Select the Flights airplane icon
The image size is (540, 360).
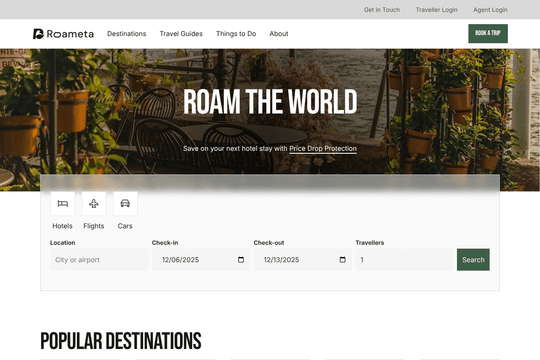coord(94,204)
